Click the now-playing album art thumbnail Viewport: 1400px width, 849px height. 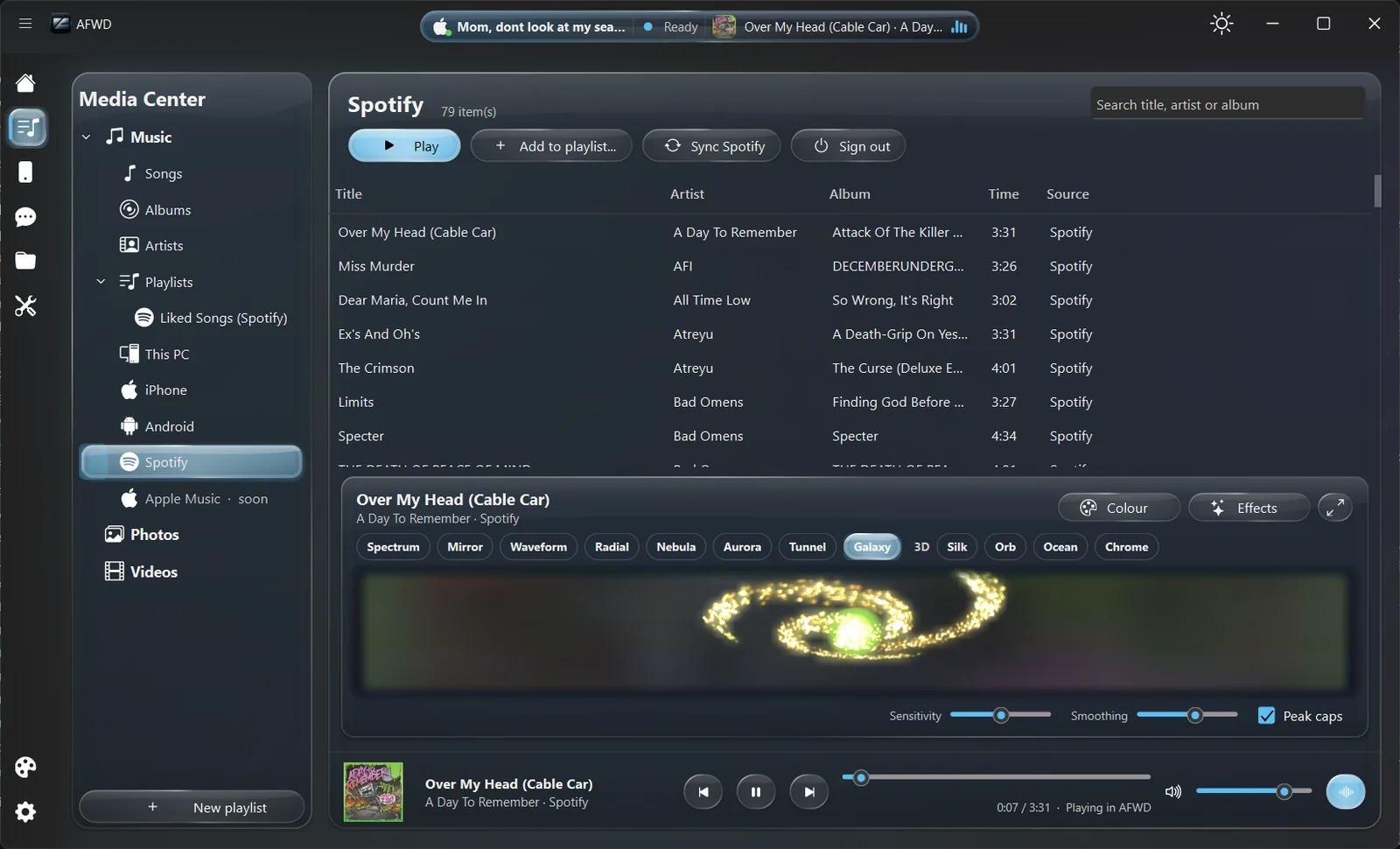374,792
